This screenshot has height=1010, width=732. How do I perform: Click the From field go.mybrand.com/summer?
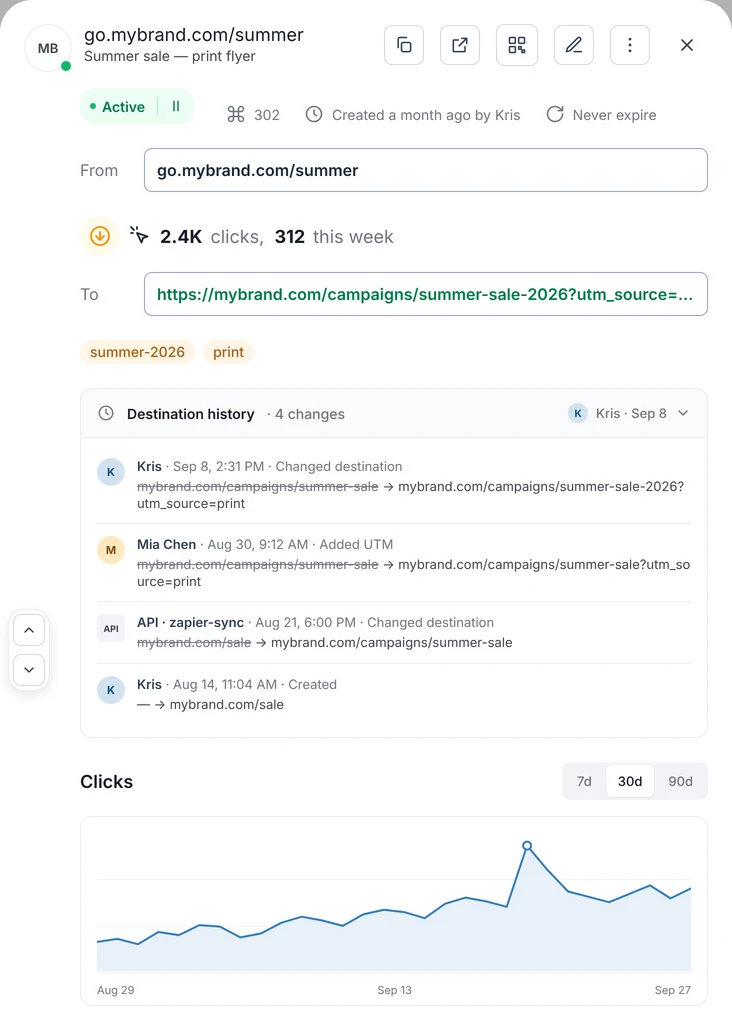pos(426,170)
